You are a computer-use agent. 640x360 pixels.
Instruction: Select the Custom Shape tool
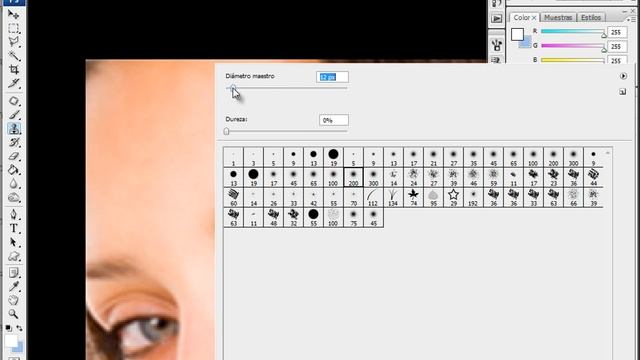tap(14, 256)
